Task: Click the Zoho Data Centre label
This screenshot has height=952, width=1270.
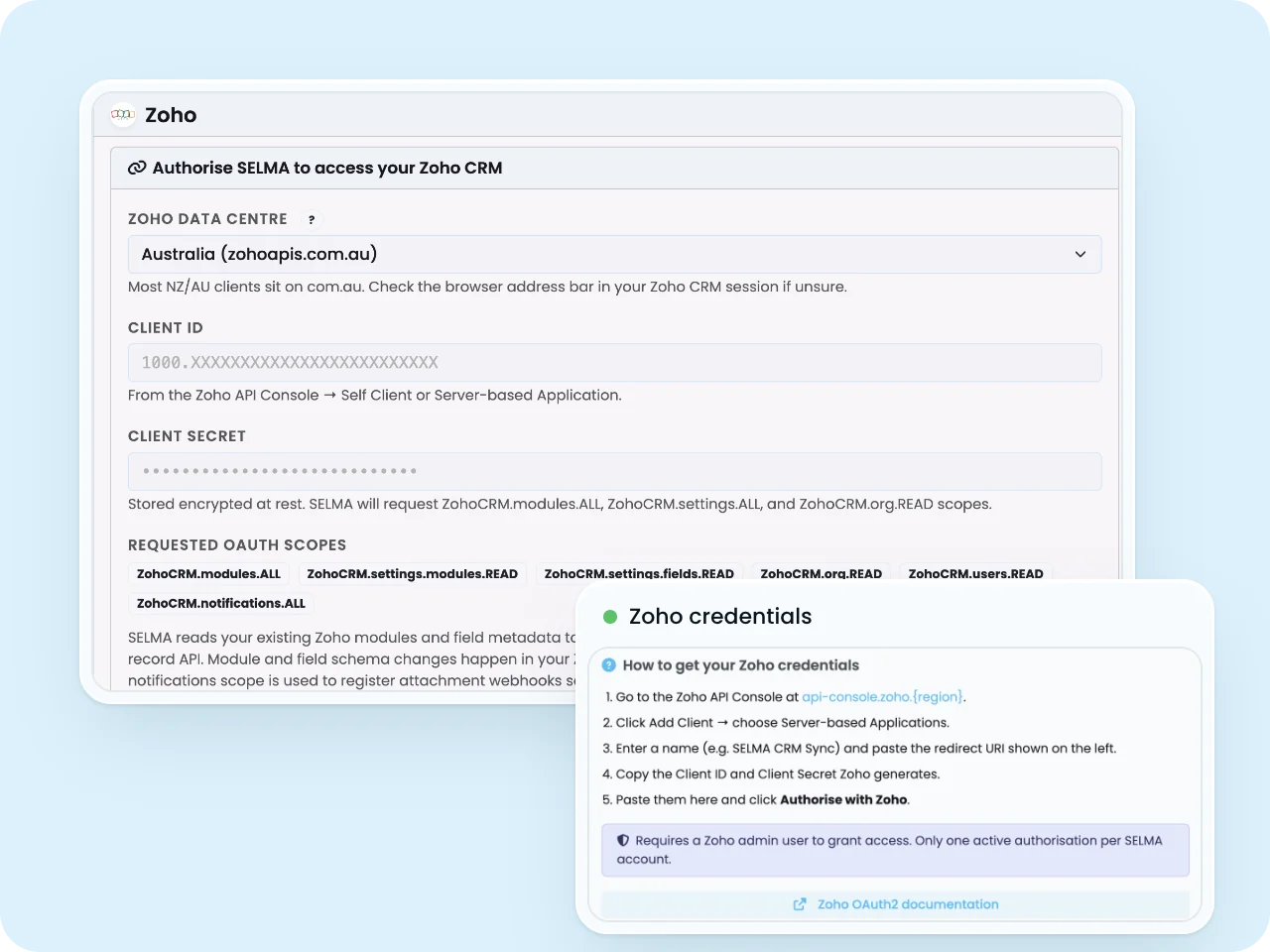Action: pyautogui.click(x=207, y=219)
